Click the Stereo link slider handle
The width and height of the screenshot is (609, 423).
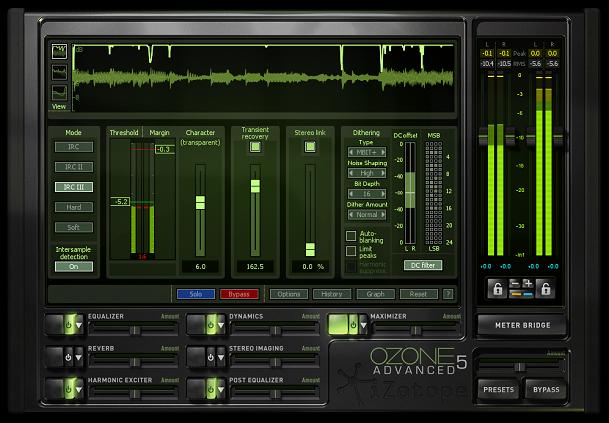pyautogui.click(x=310, y=249)
